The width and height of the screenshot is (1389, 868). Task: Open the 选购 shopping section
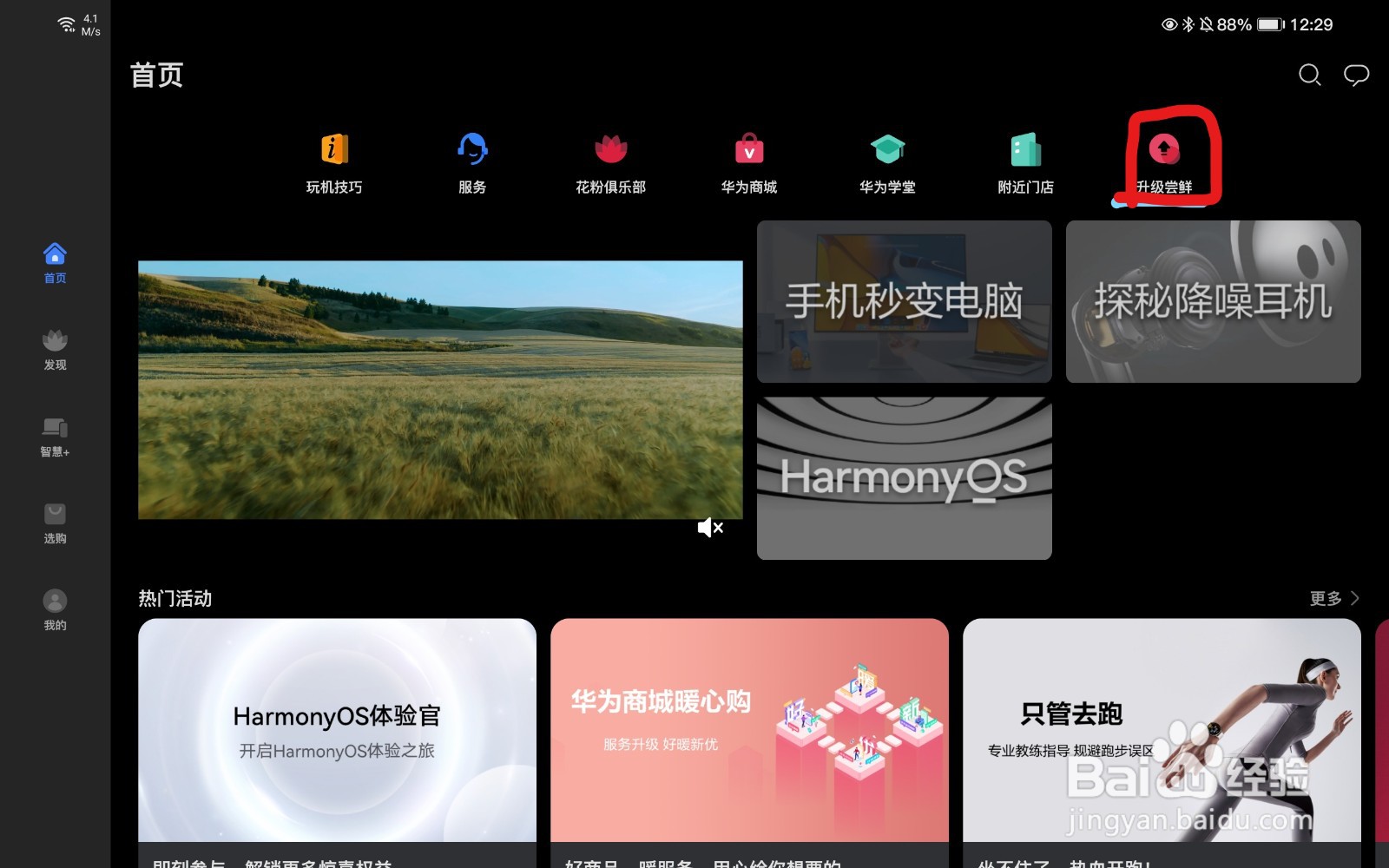(x=54, y=521)
